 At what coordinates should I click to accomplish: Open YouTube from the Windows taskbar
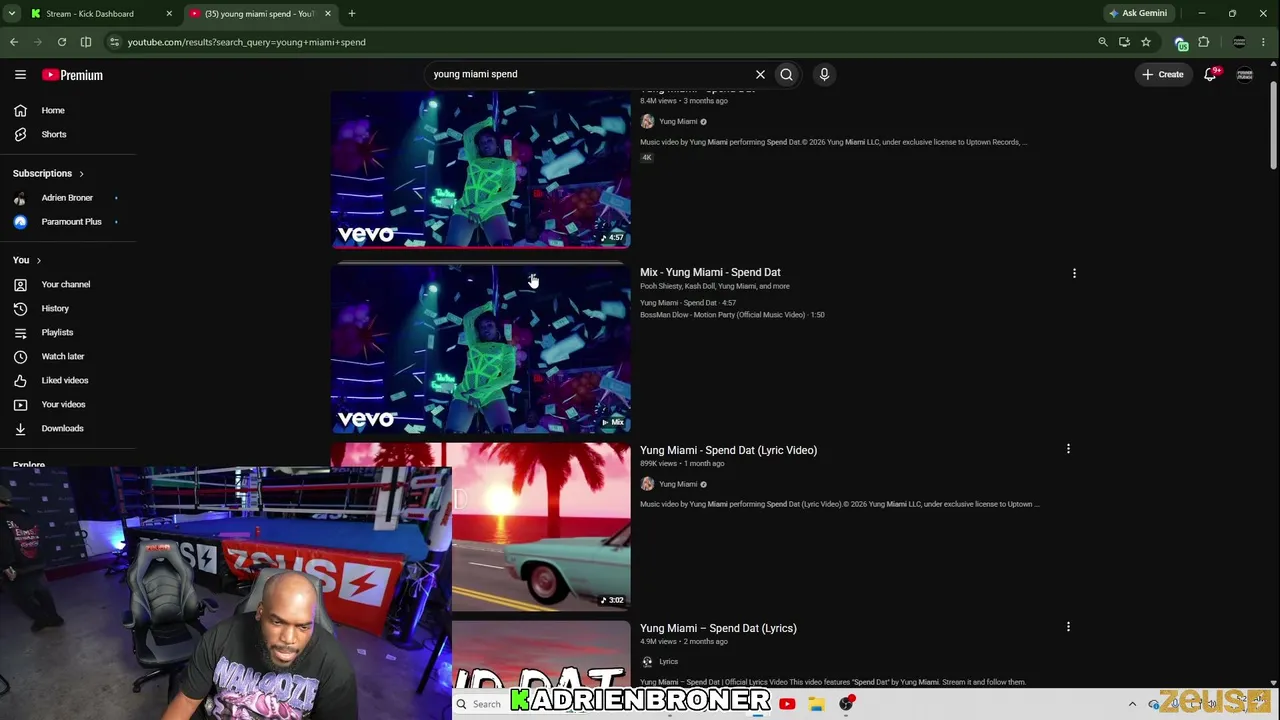point(787,704)
